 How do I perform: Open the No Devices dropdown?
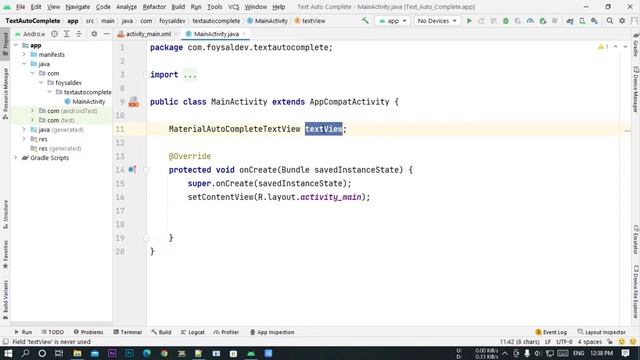click(x=437, y=20)
